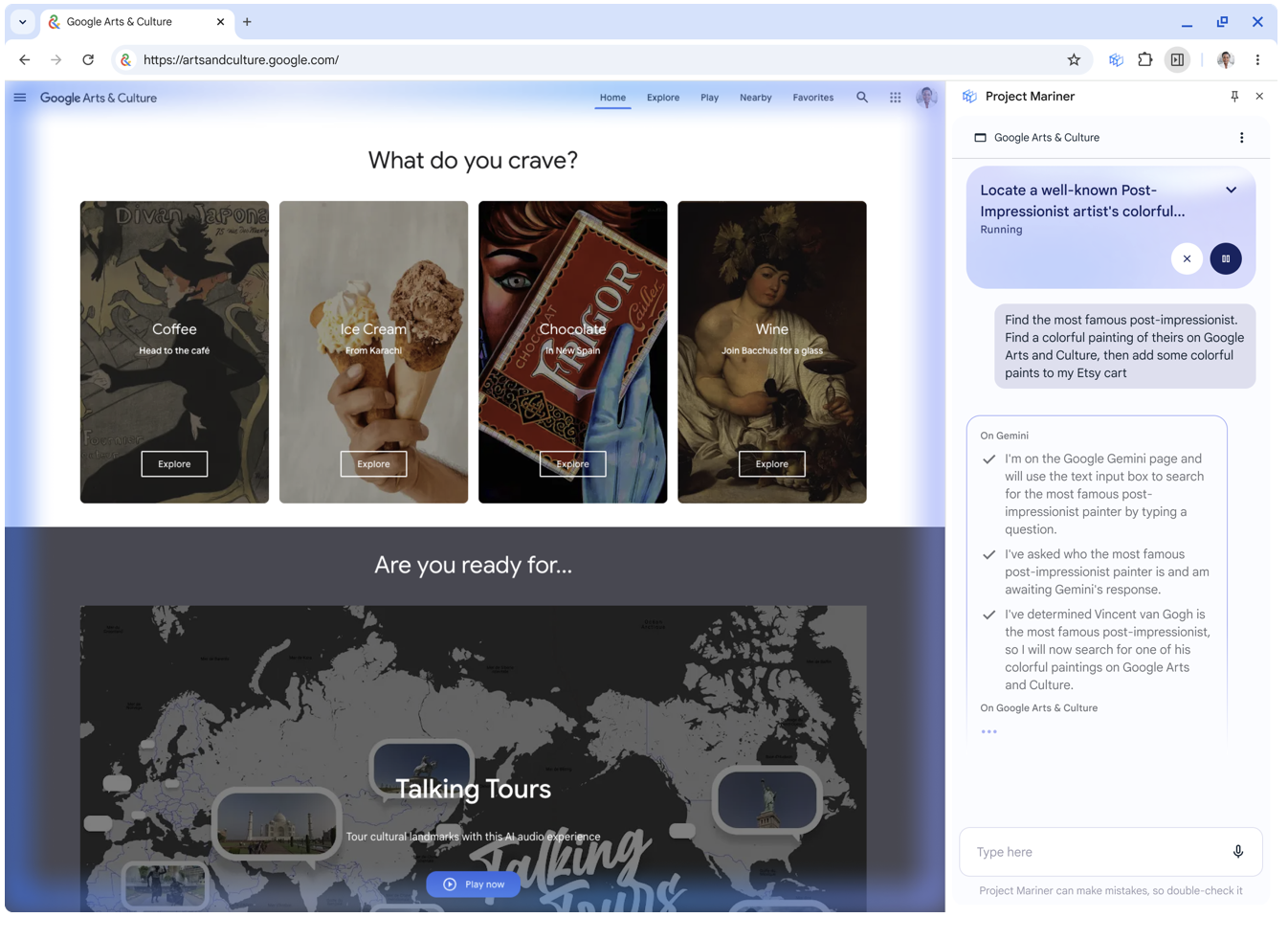Viewport: 1288px width, 940px height.
Task: Click the search magnifier icon in site header
Action: [862, 97]
